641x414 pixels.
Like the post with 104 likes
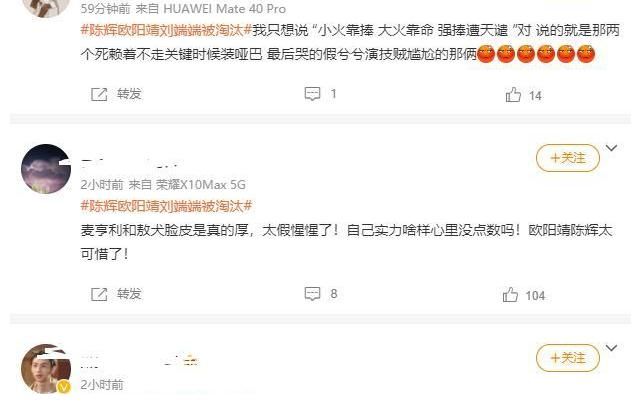pyautogui.click(x=510, y=295)
